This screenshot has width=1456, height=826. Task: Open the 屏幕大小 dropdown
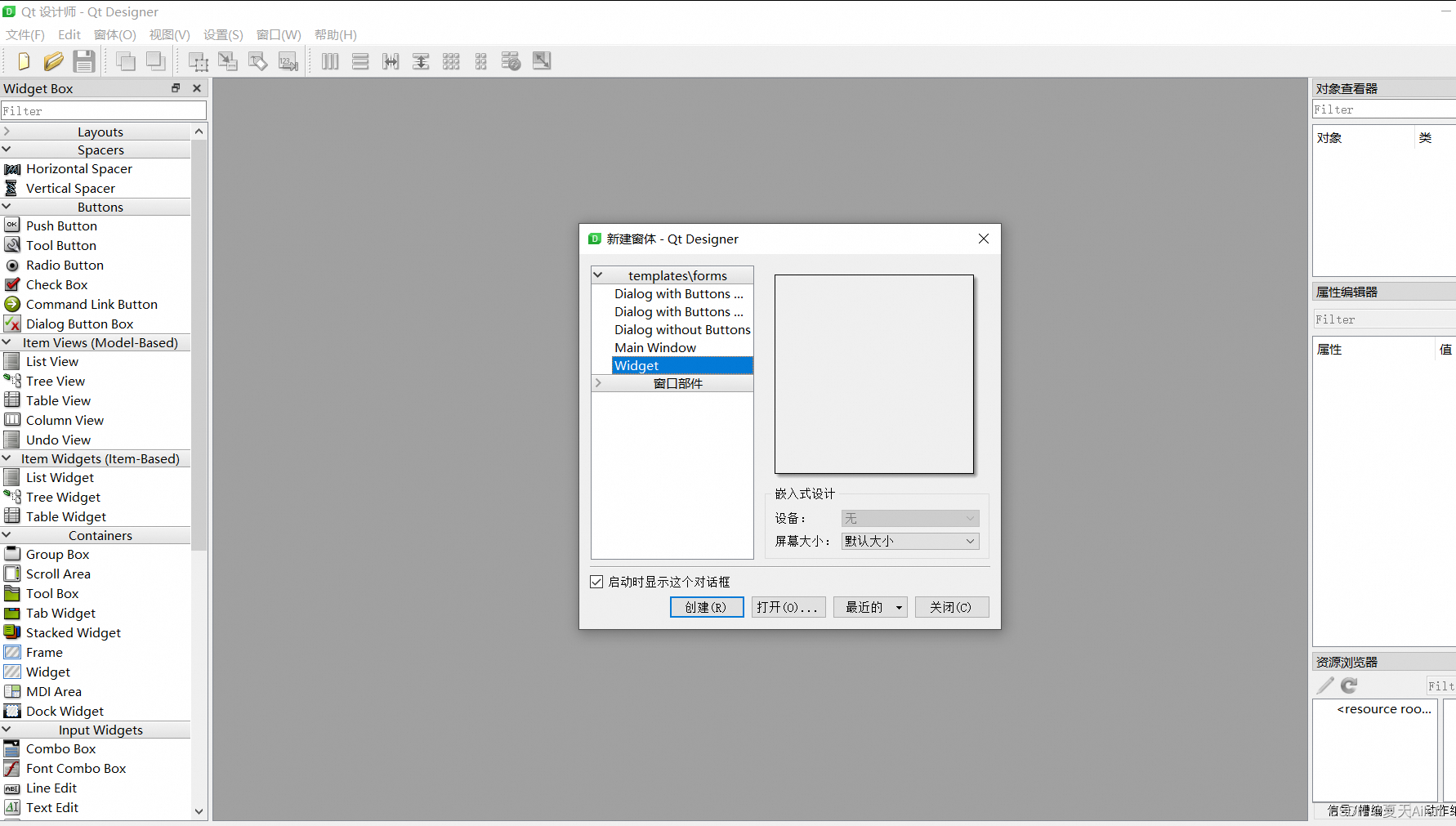pos(910,541)
